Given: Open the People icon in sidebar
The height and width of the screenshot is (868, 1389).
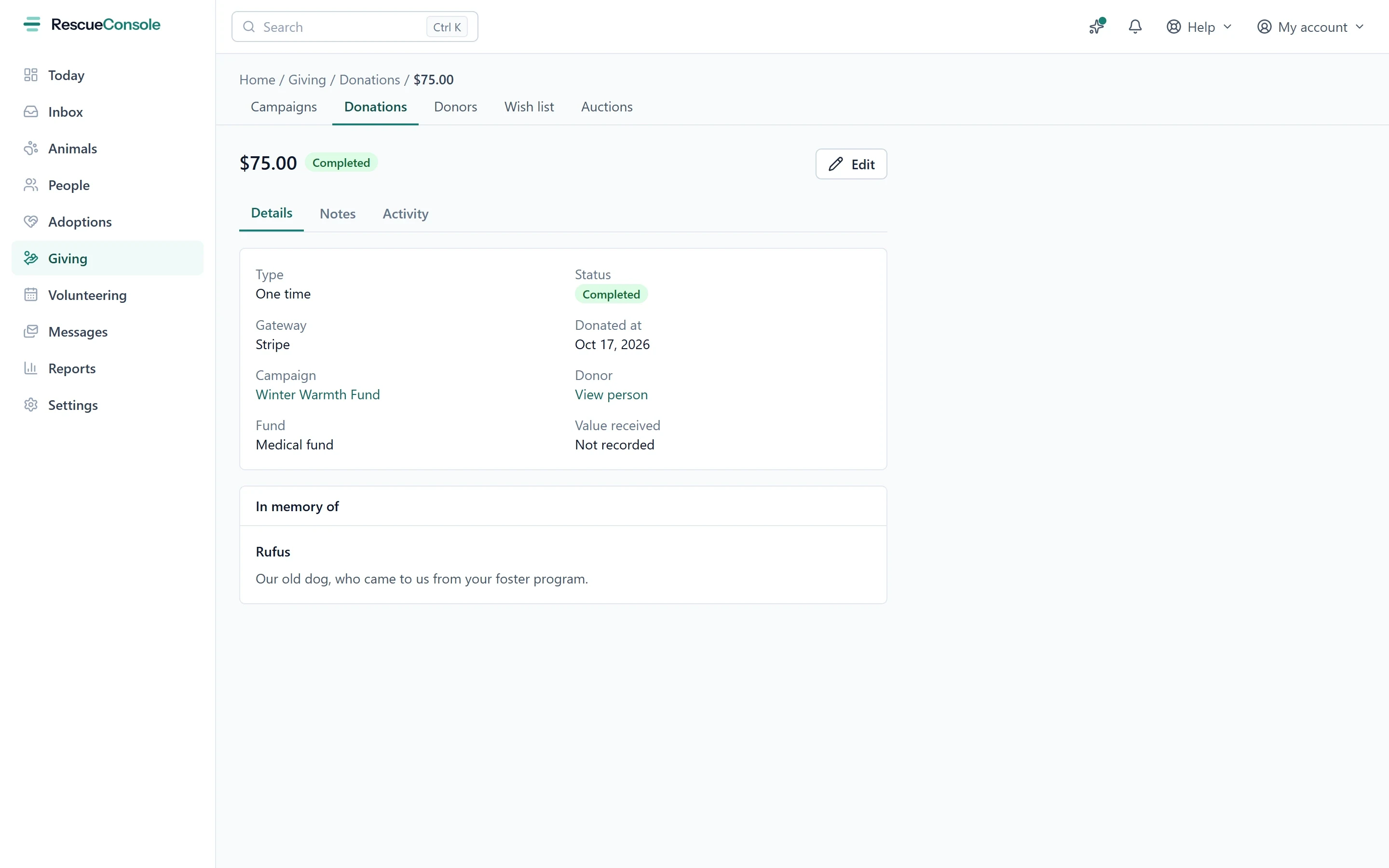Looking at the screenshot, I should (x=31, y=185).
